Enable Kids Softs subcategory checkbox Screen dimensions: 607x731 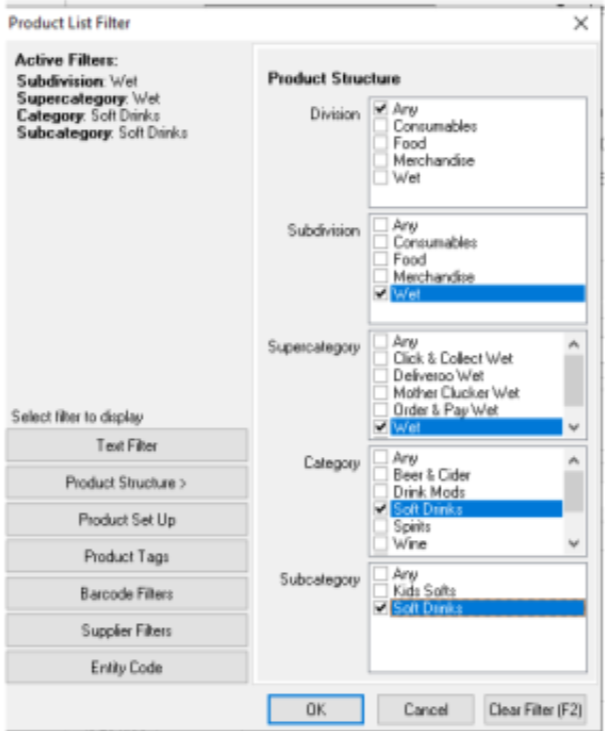point(380,591)
